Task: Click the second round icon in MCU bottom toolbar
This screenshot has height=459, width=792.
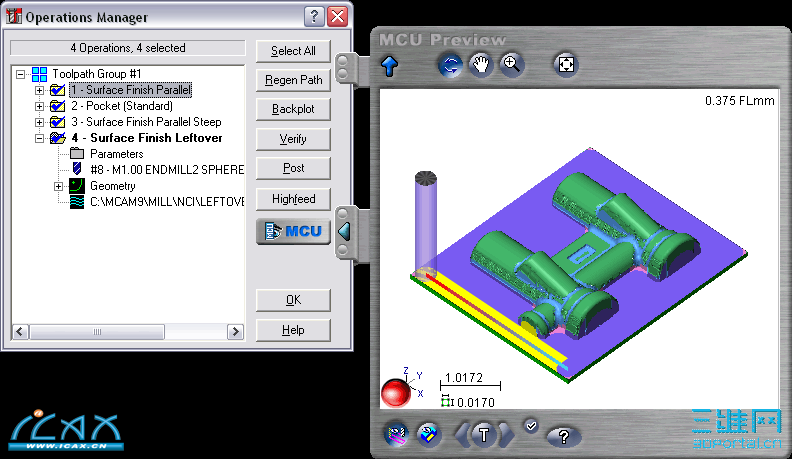Action: pos(428,434)
